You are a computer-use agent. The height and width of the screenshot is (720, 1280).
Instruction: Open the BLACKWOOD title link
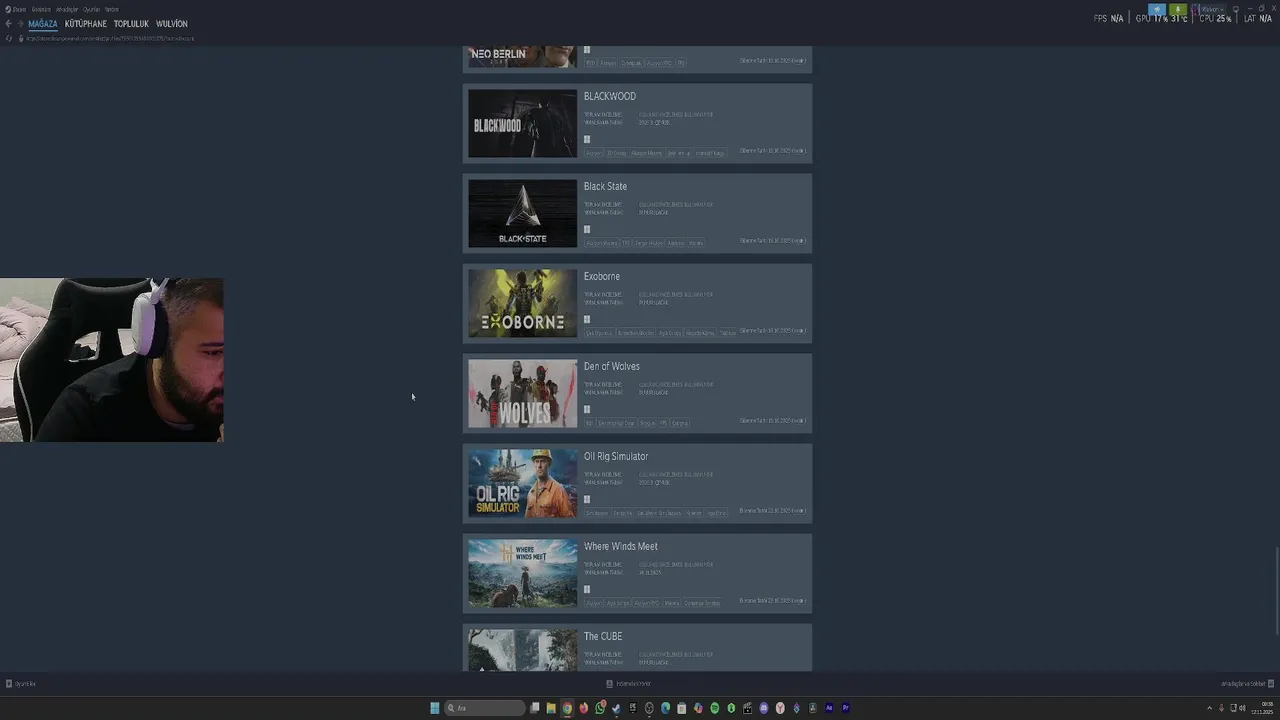[x=610, y=96]
